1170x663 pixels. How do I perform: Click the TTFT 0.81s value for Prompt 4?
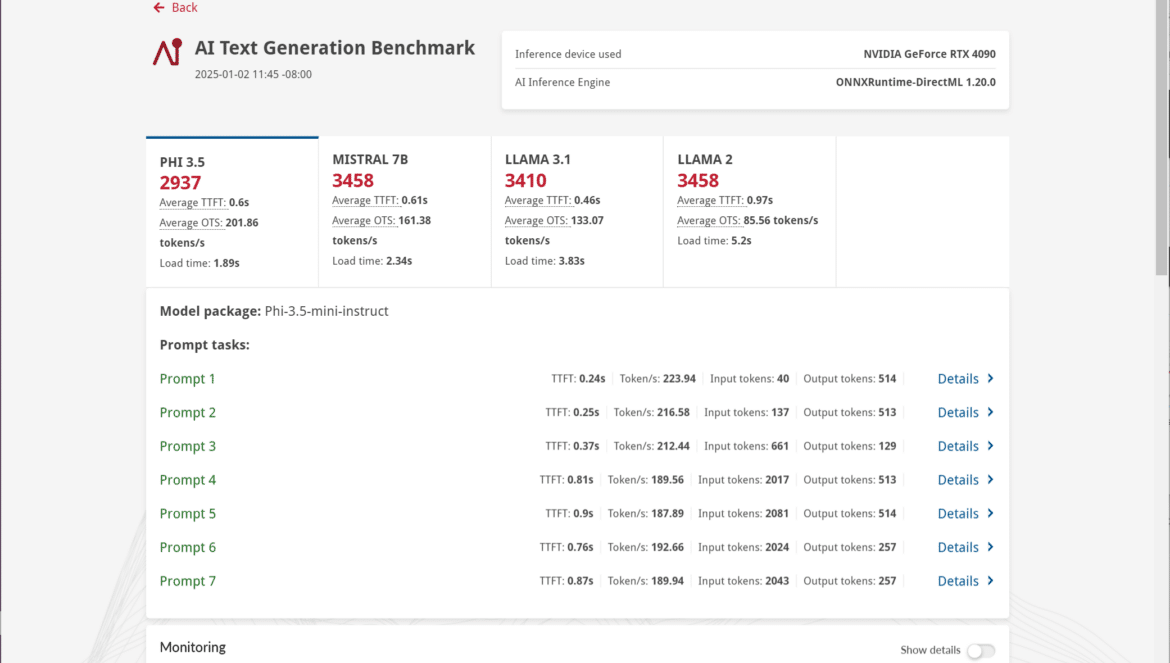(x=580, y=480)
